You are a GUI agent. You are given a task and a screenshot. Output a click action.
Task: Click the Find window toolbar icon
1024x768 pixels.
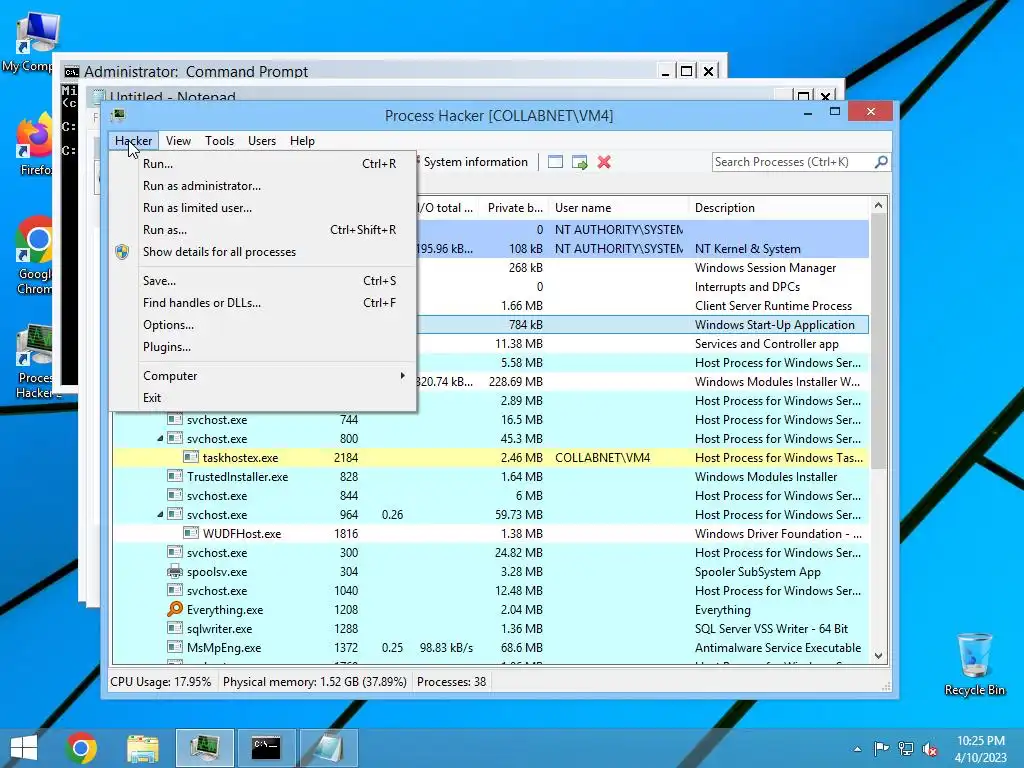pyautogui.click(x=555, y=162)
